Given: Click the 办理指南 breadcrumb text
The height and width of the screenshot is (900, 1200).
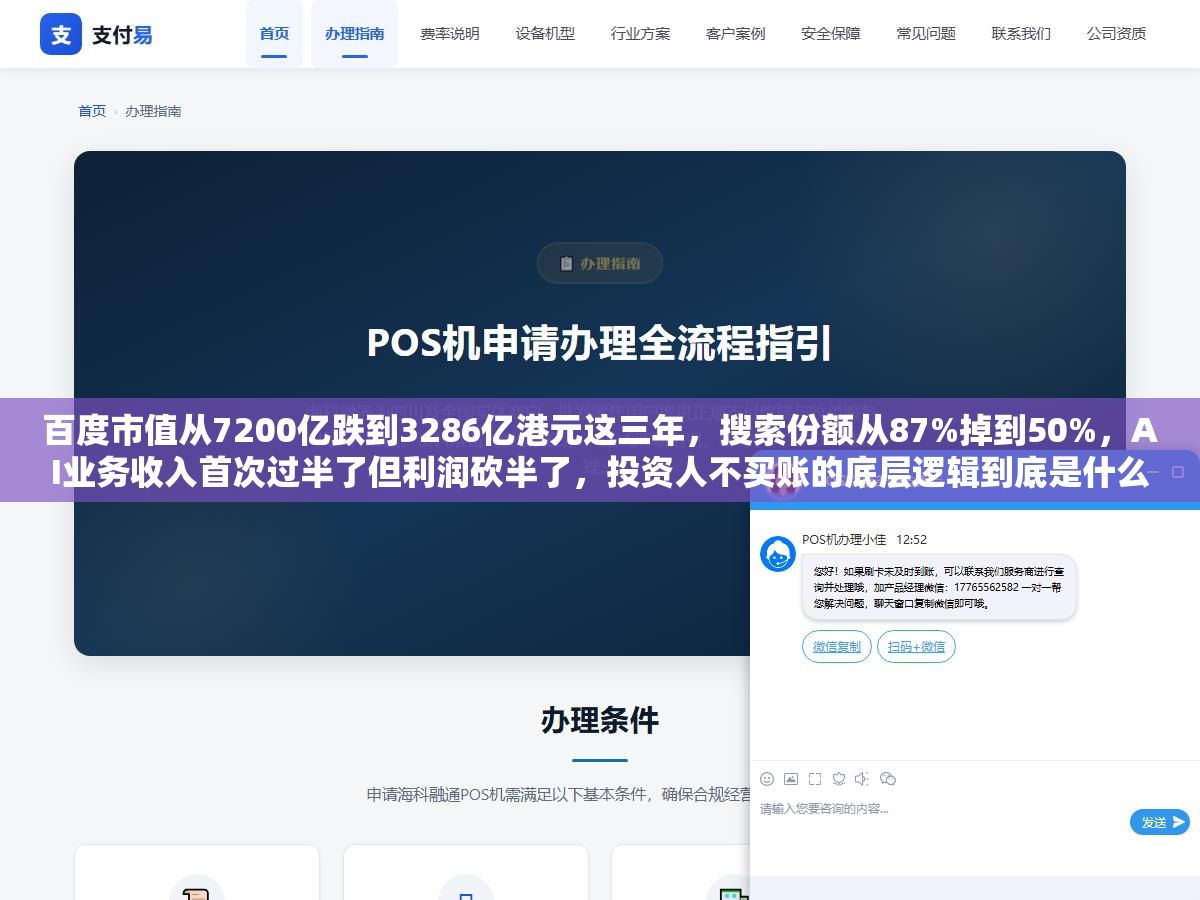Looking at the screenshot, I should pyautogui.click(x=153, y=111).
